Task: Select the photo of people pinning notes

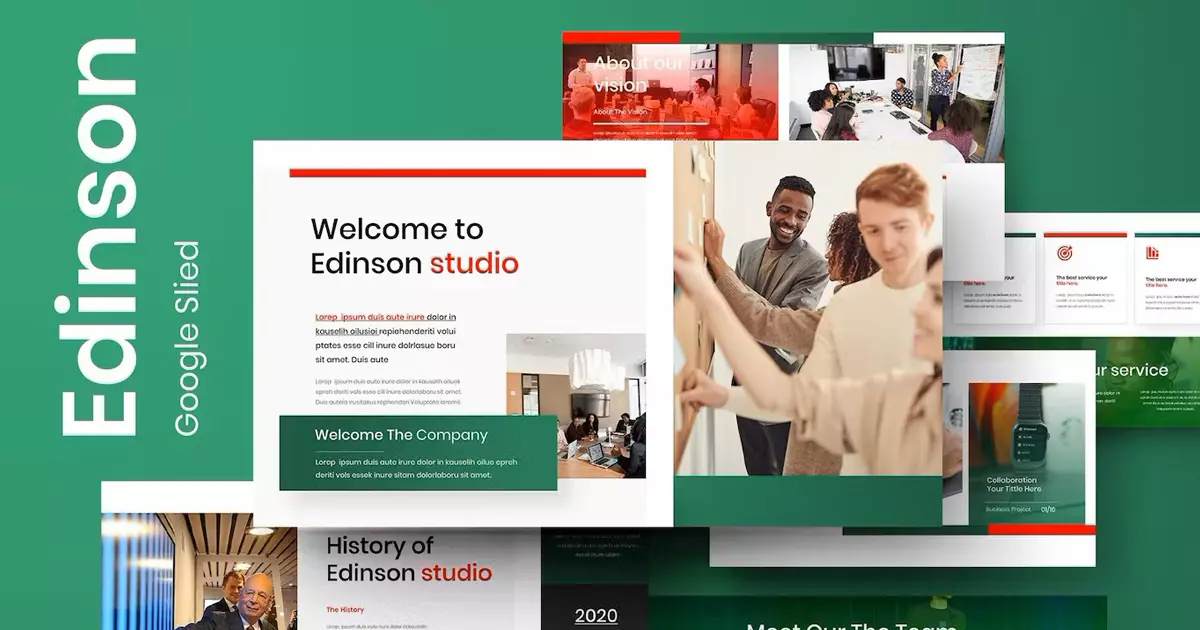Action: tap(808, 308)
